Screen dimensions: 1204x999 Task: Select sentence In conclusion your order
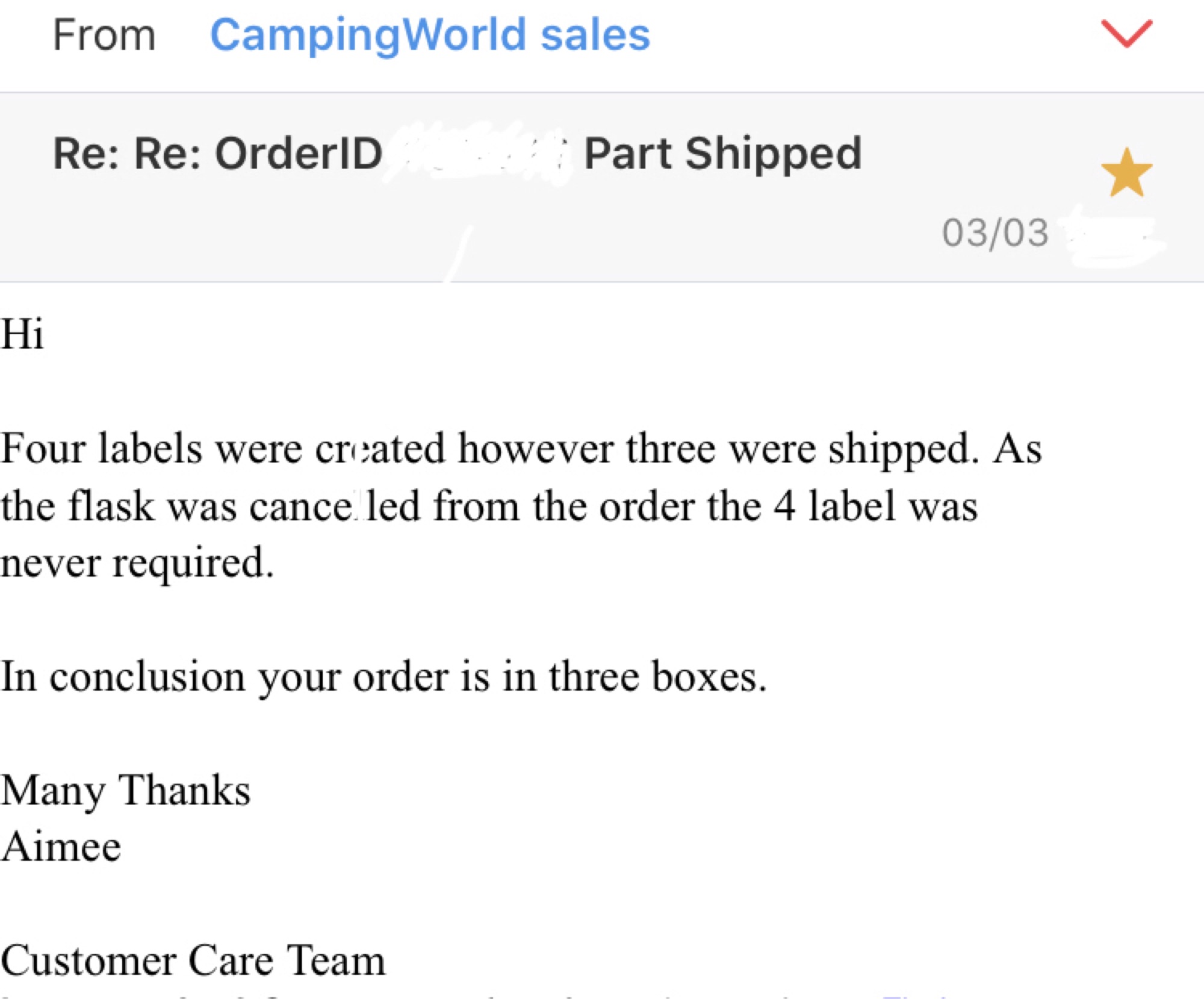383,677
